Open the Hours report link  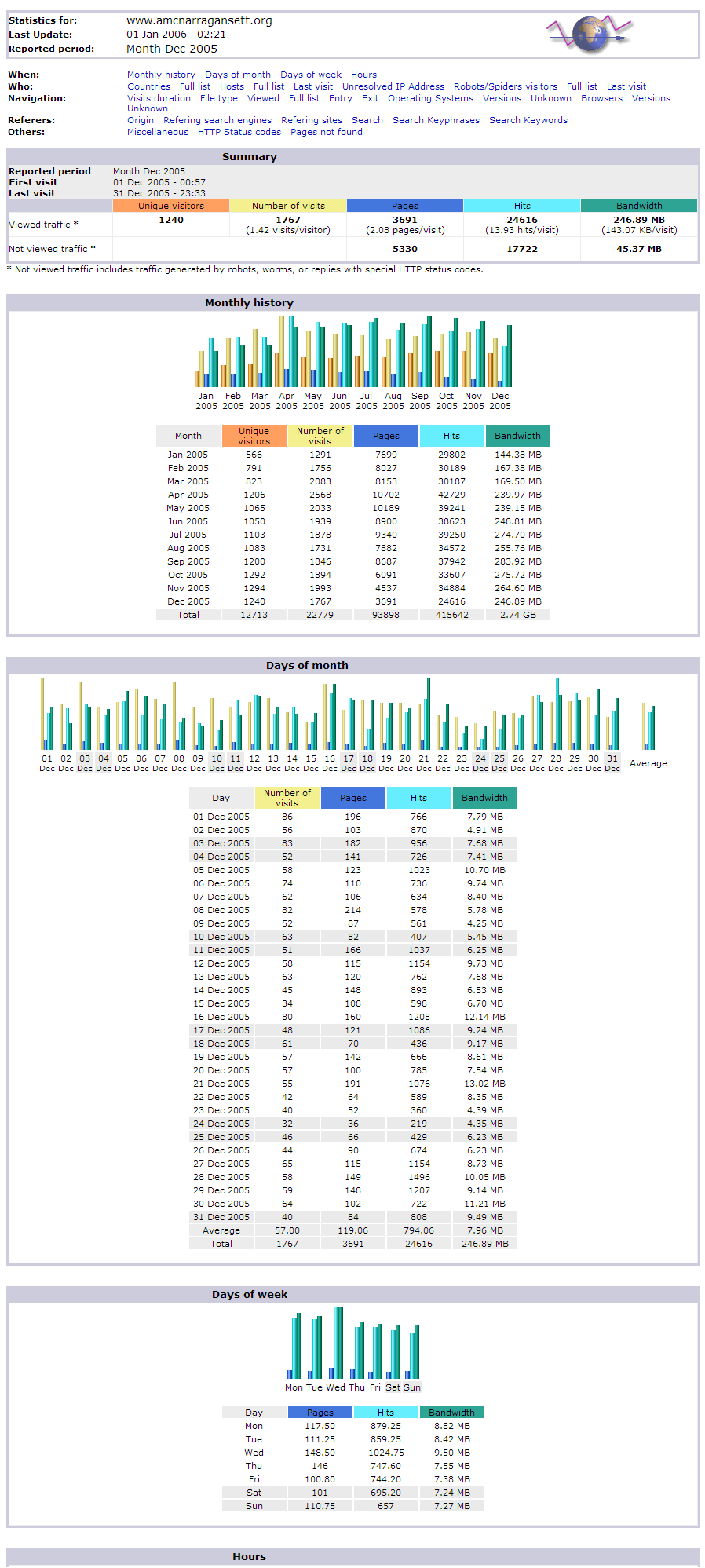(x=363, y=75)
